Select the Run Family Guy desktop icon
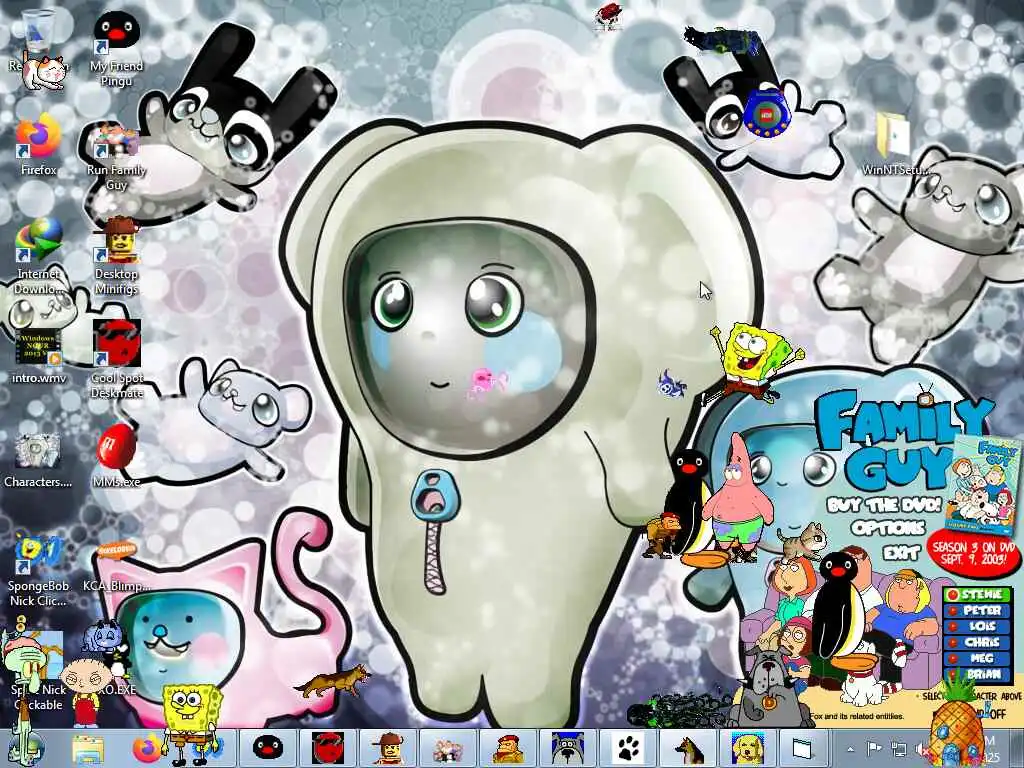The width and height of the screenshot is (1024, 768). pyautogui.click(x=116, y=157)
